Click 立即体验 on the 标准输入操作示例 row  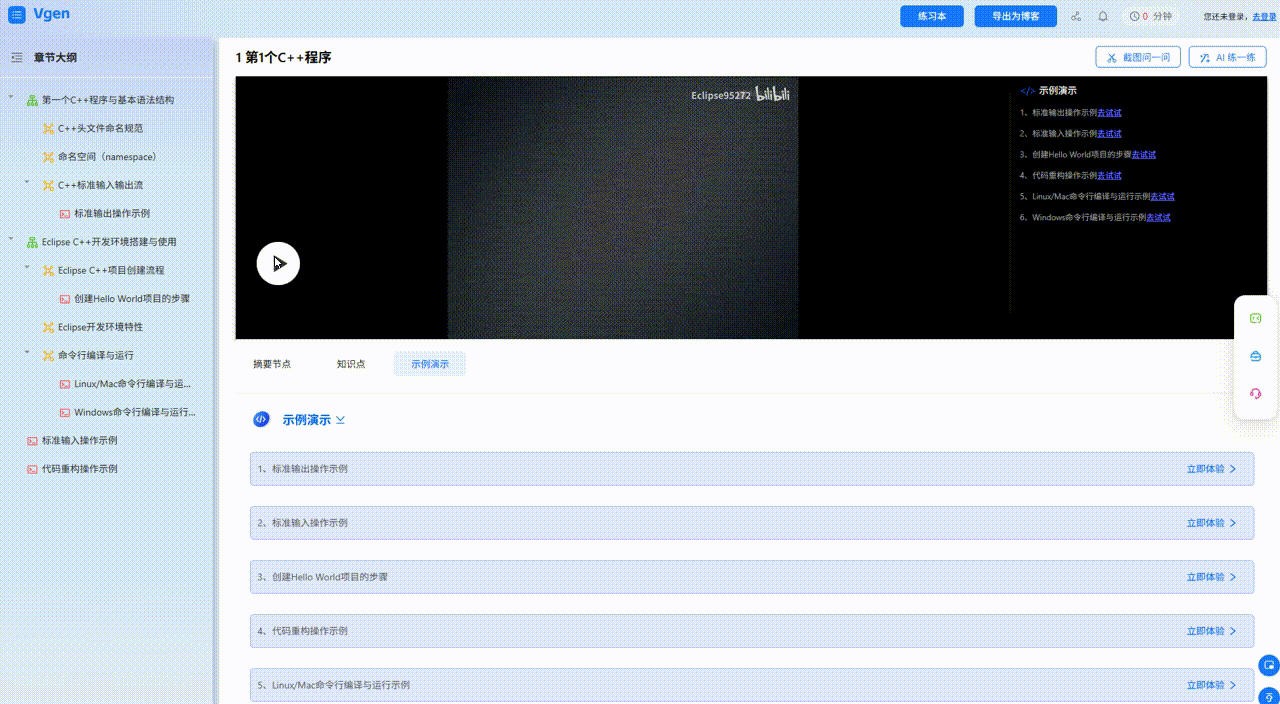1211,523
